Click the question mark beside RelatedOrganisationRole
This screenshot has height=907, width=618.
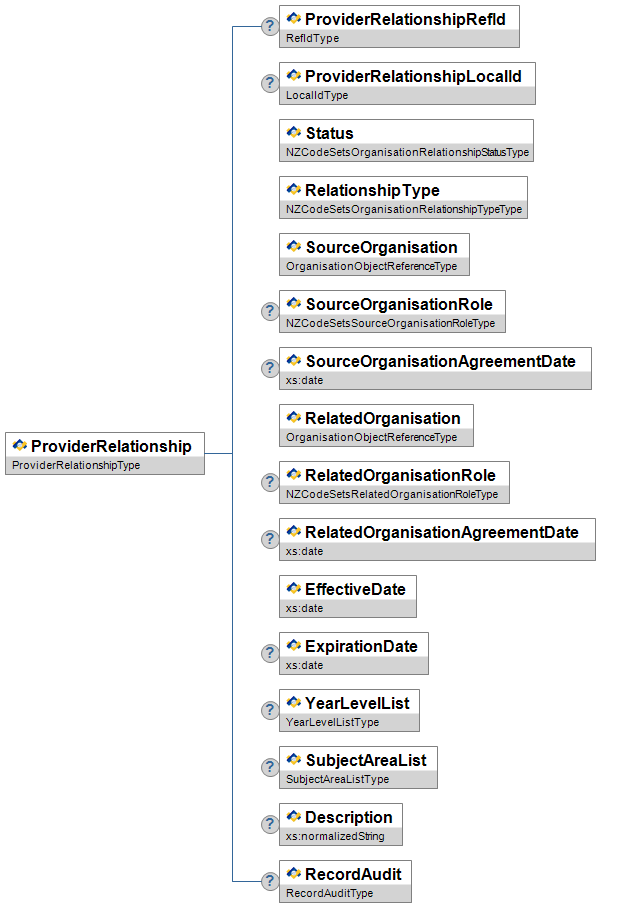269,482
